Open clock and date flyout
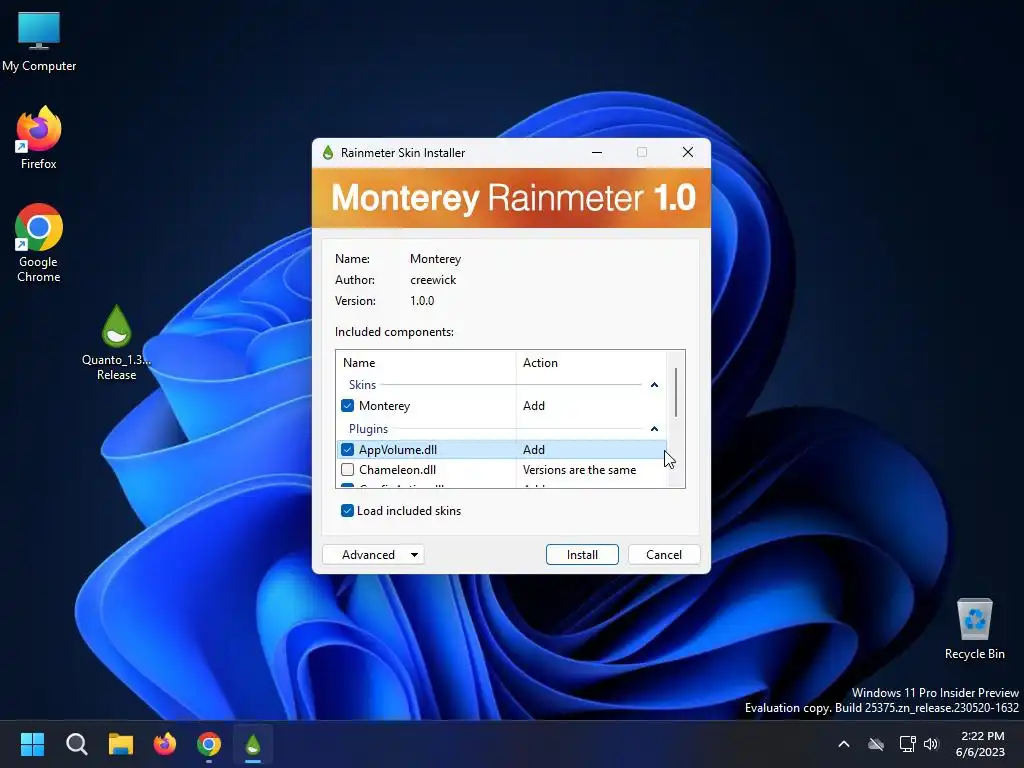This screenshot has height=768, width=1024. (981, 744)
